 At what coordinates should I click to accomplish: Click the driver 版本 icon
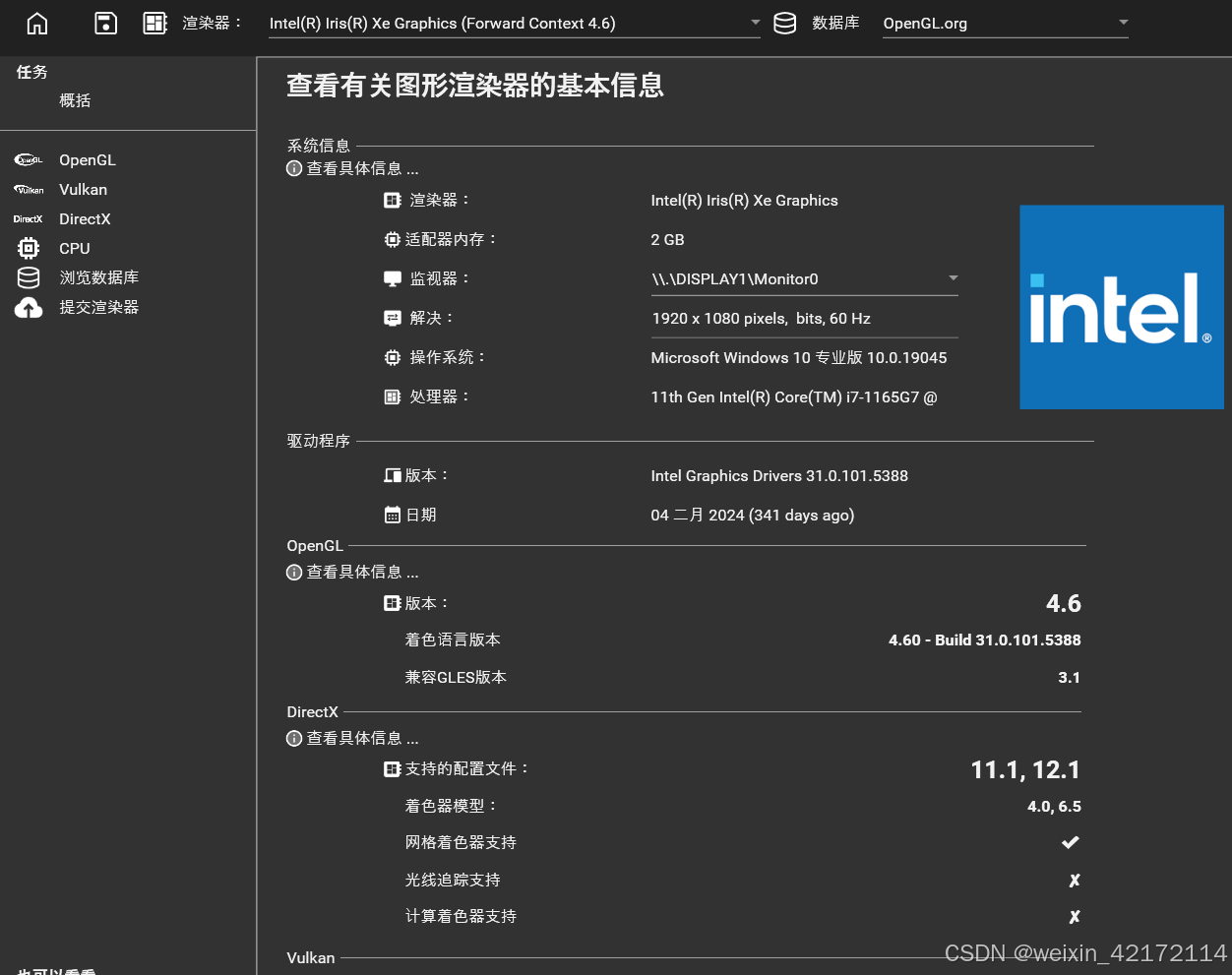pyautogui.click(x=393, y=476)
